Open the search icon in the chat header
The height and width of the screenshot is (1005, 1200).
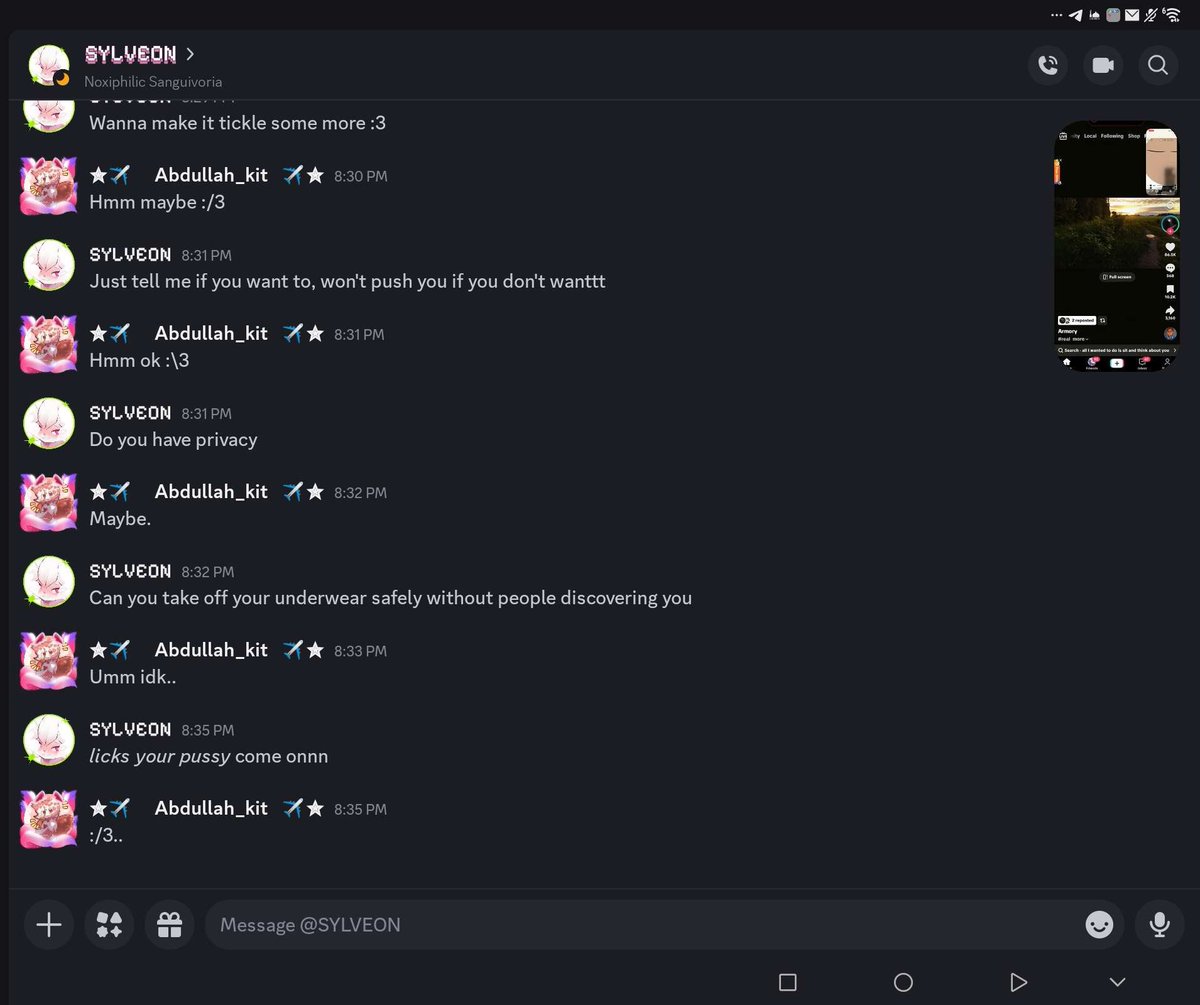[x=1158, y=65]
